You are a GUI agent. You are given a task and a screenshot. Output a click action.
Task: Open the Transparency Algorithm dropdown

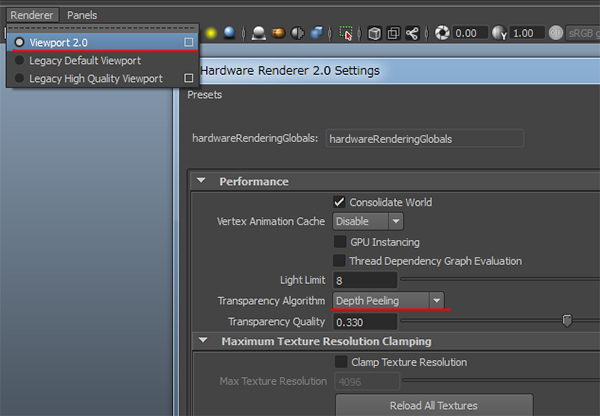[x=390, y=300]
